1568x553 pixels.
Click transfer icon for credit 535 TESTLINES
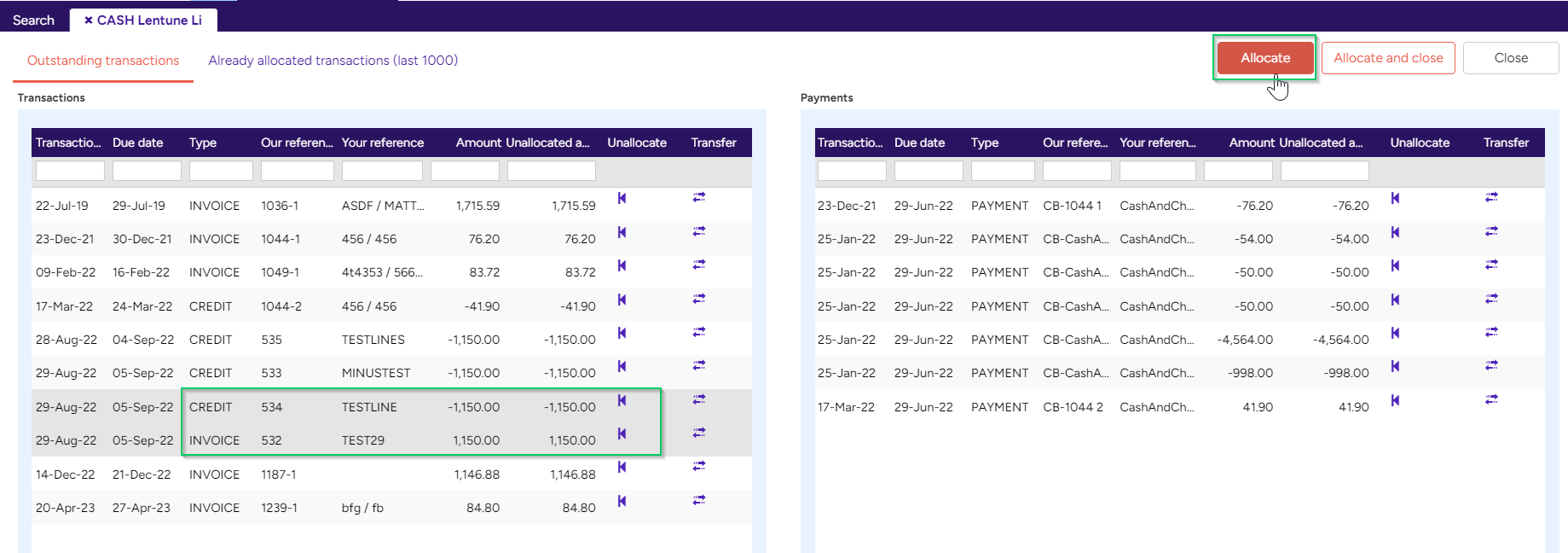[699, 332]
